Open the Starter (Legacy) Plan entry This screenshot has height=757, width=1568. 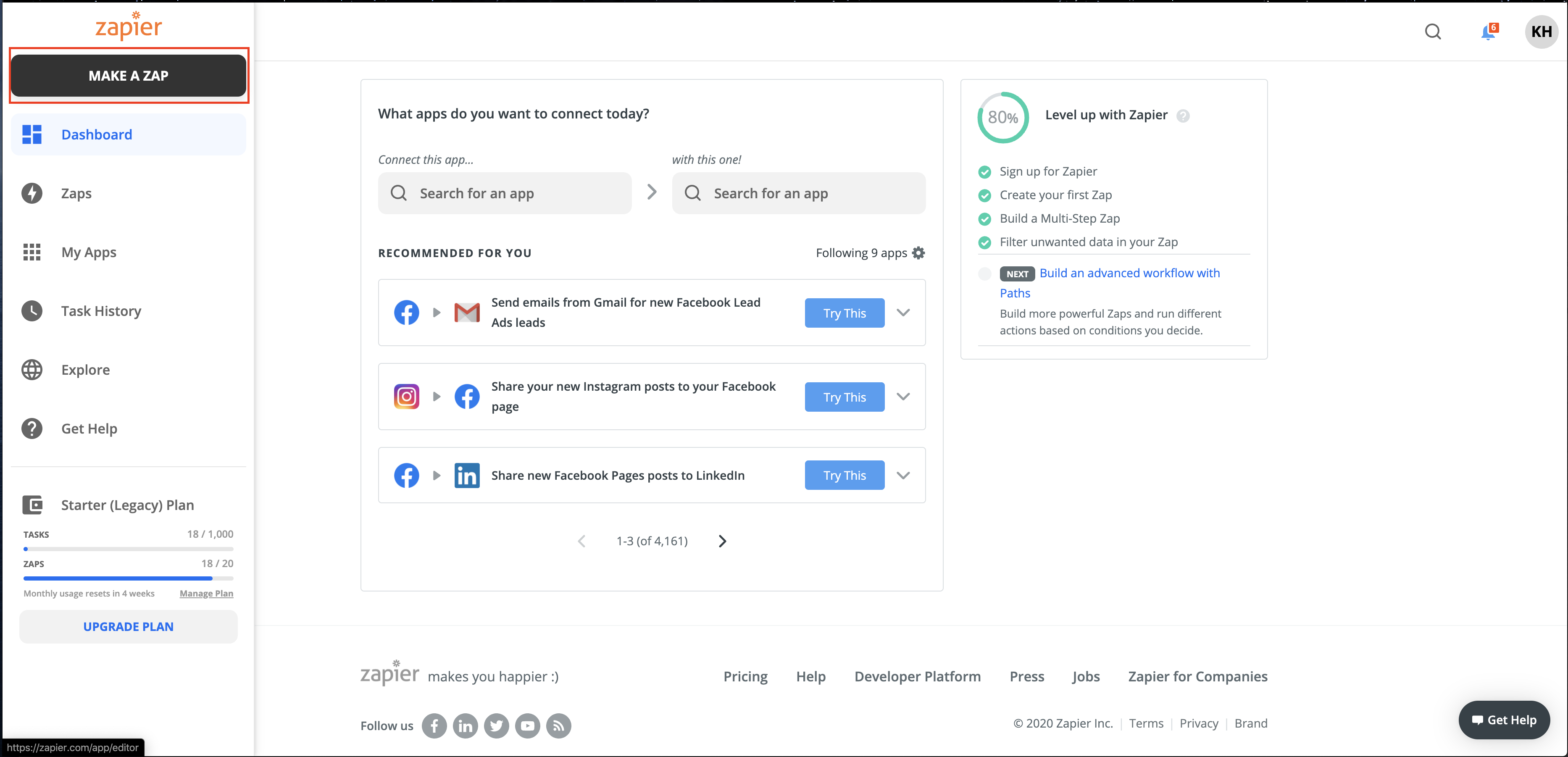pyautogui.click(x=129, y=505)
